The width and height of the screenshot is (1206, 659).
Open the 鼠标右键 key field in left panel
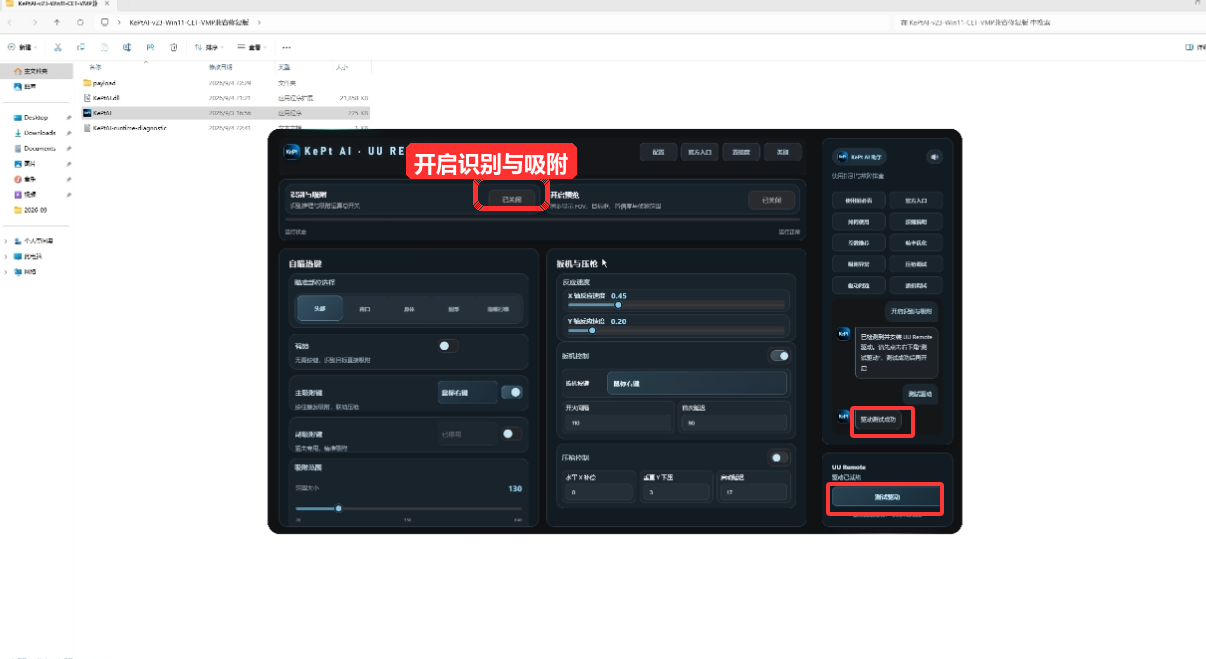pos(467,393)
